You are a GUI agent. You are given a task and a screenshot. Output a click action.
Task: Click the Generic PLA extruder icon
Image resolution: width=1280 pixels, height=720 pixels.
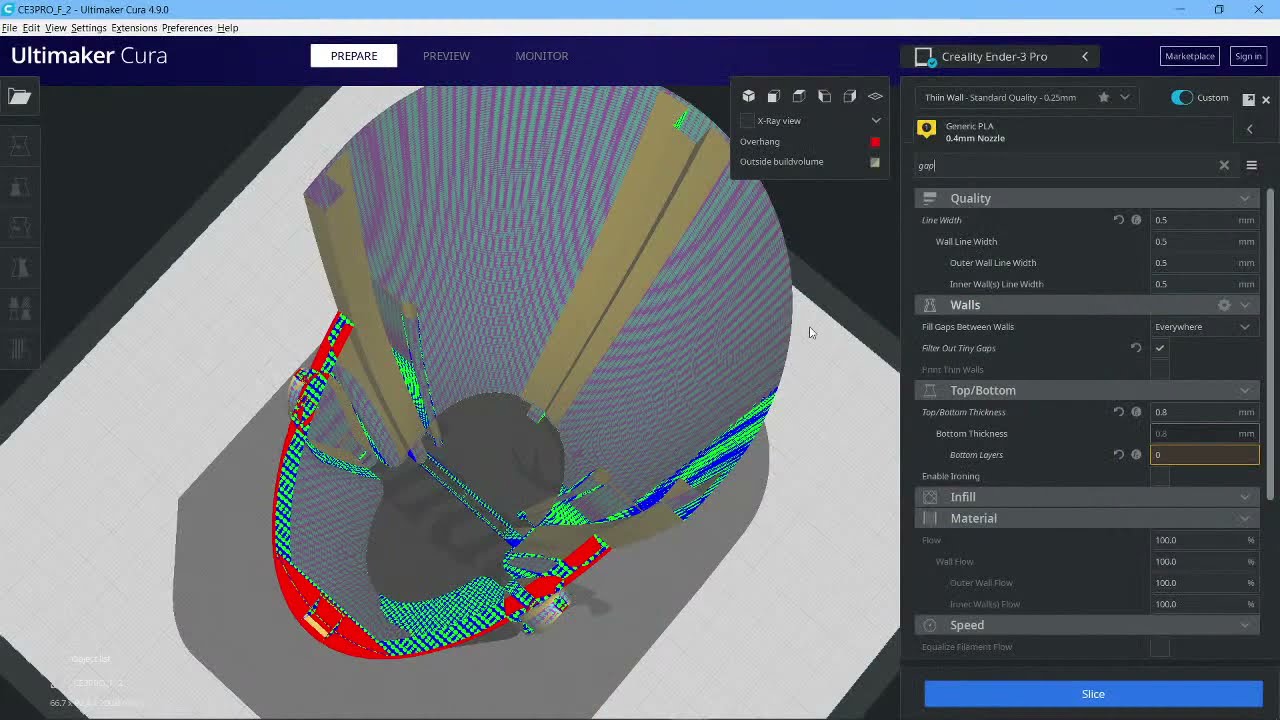click(x=927, y=128)
